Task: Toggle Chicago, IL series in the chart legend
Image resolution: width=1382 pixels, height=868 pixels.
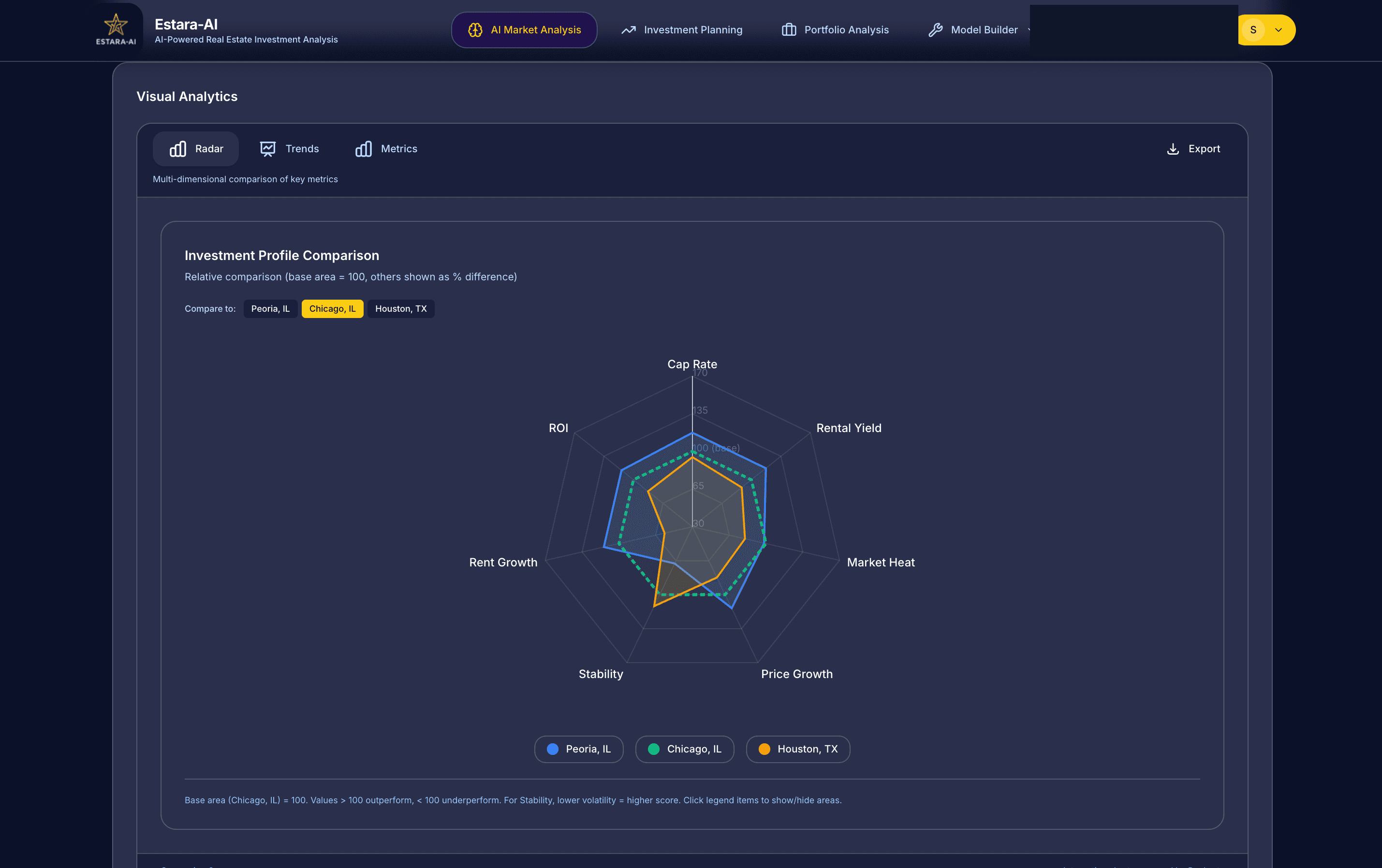Action: 684,749
